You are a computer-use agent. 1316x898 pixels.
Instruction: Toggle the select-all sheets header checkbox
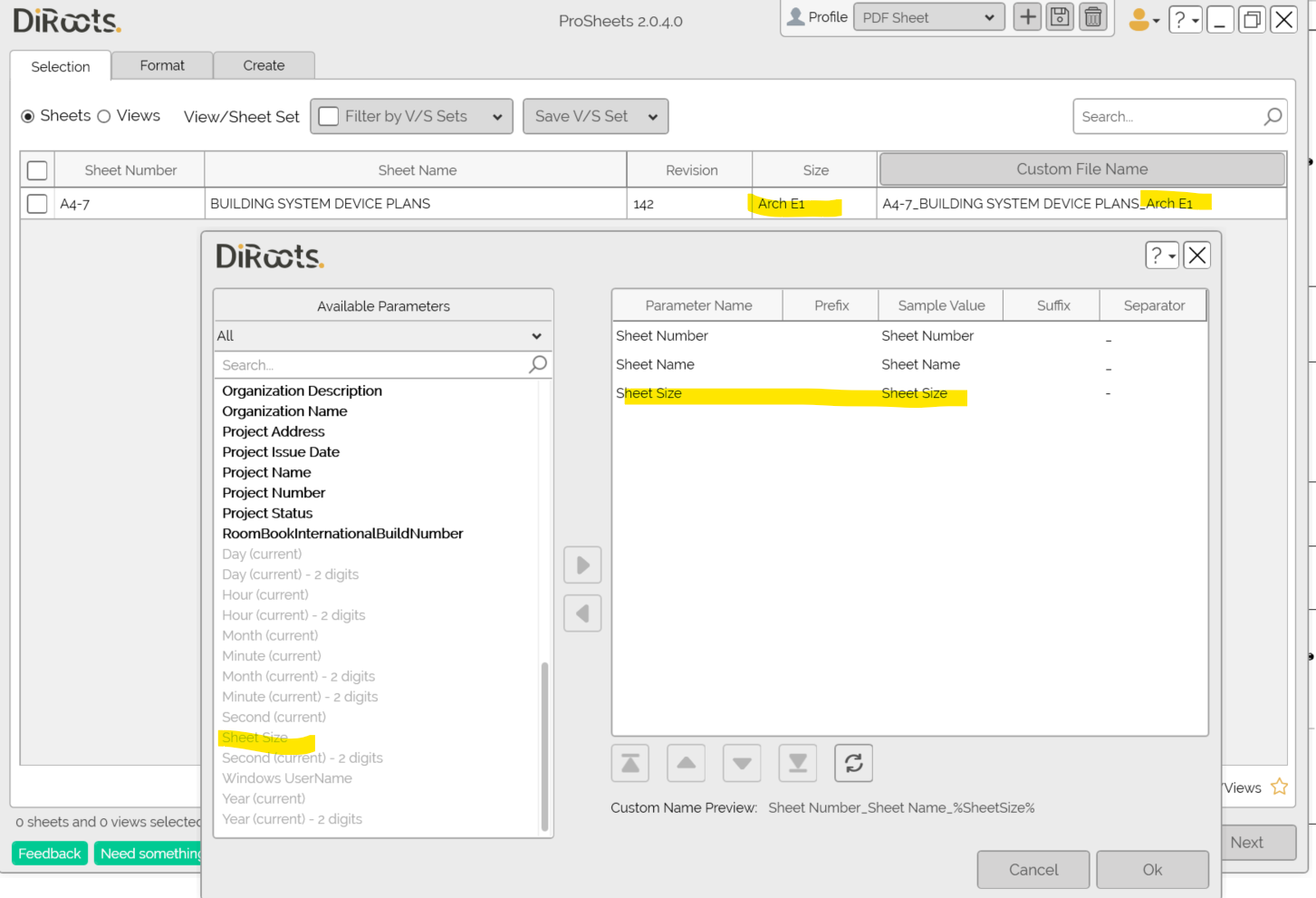[37, 170]
